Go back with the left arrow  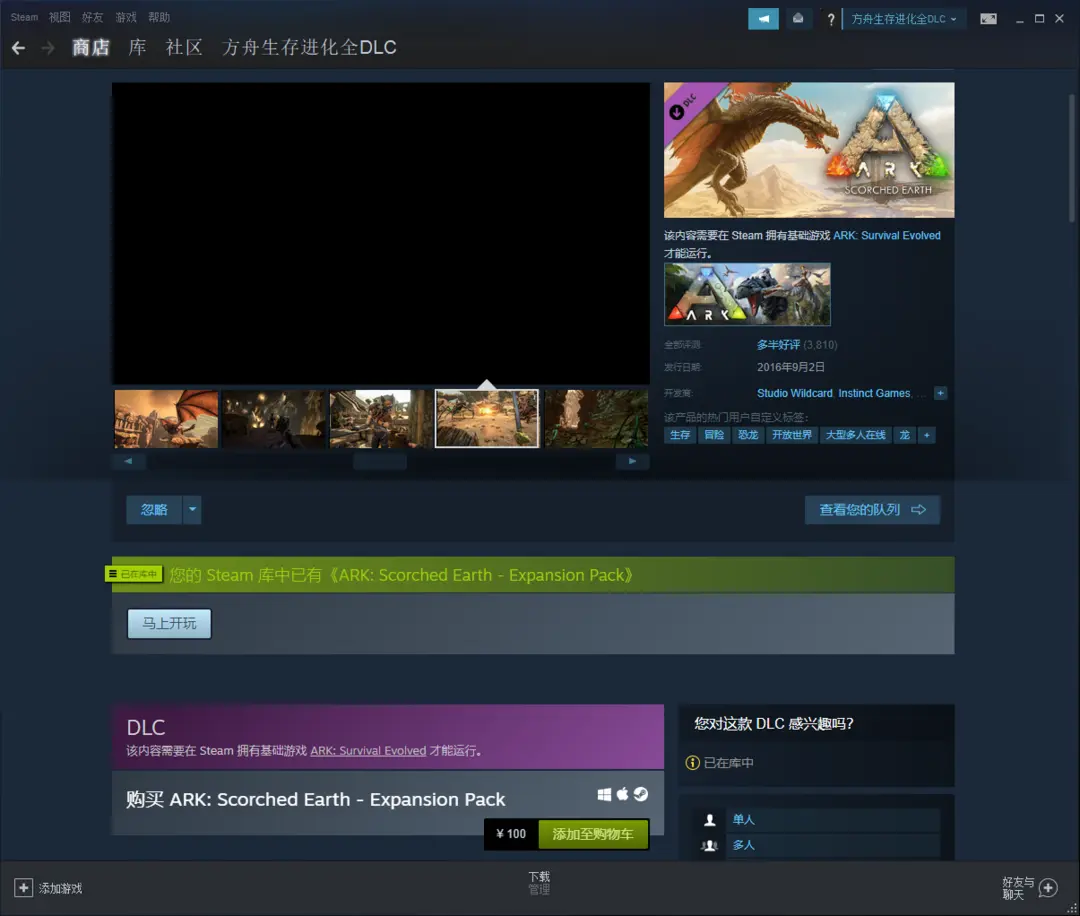19,48
